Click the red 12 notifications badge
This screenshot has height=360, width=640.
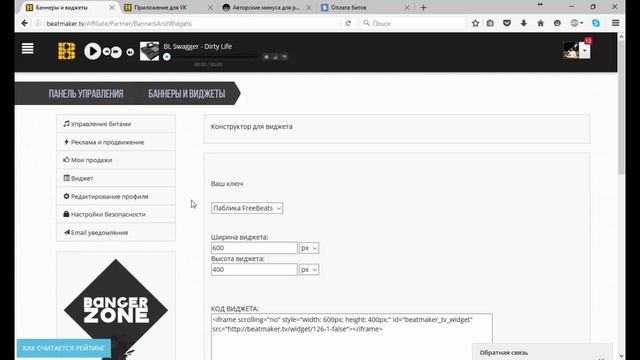click(588, 41)
